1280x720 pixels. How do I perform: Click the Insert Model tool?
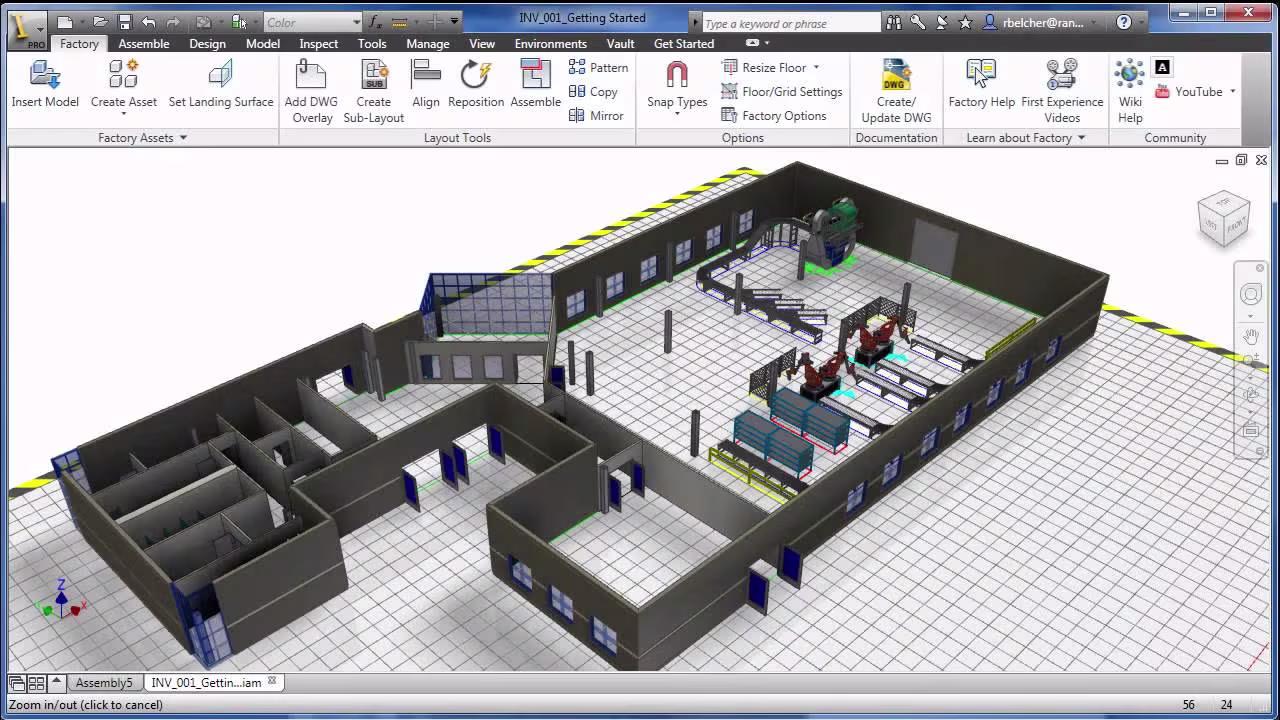point(45,84)
